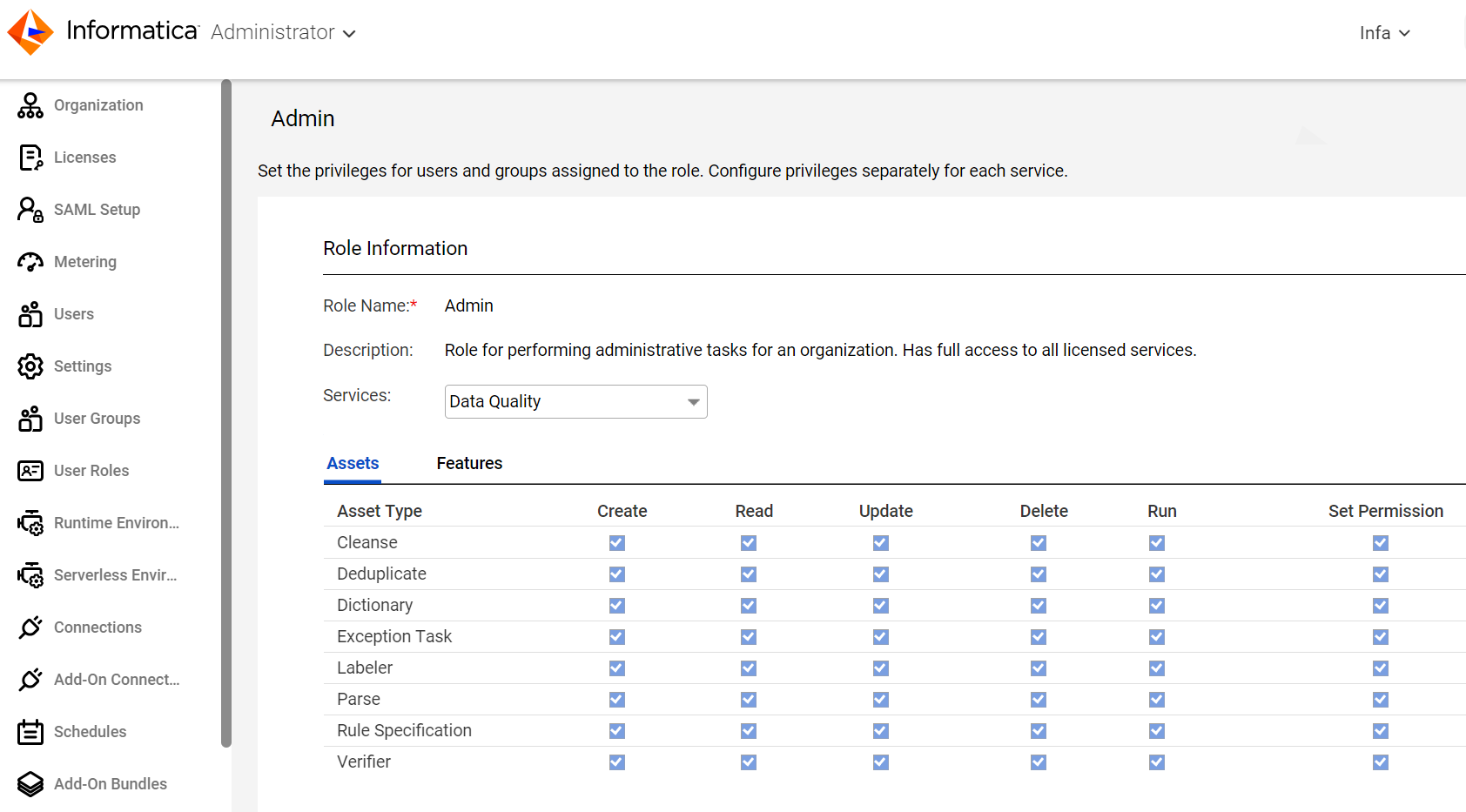Open the Connections page label
This screenshot has height=812, width=1466.
(x=98, y=627)
